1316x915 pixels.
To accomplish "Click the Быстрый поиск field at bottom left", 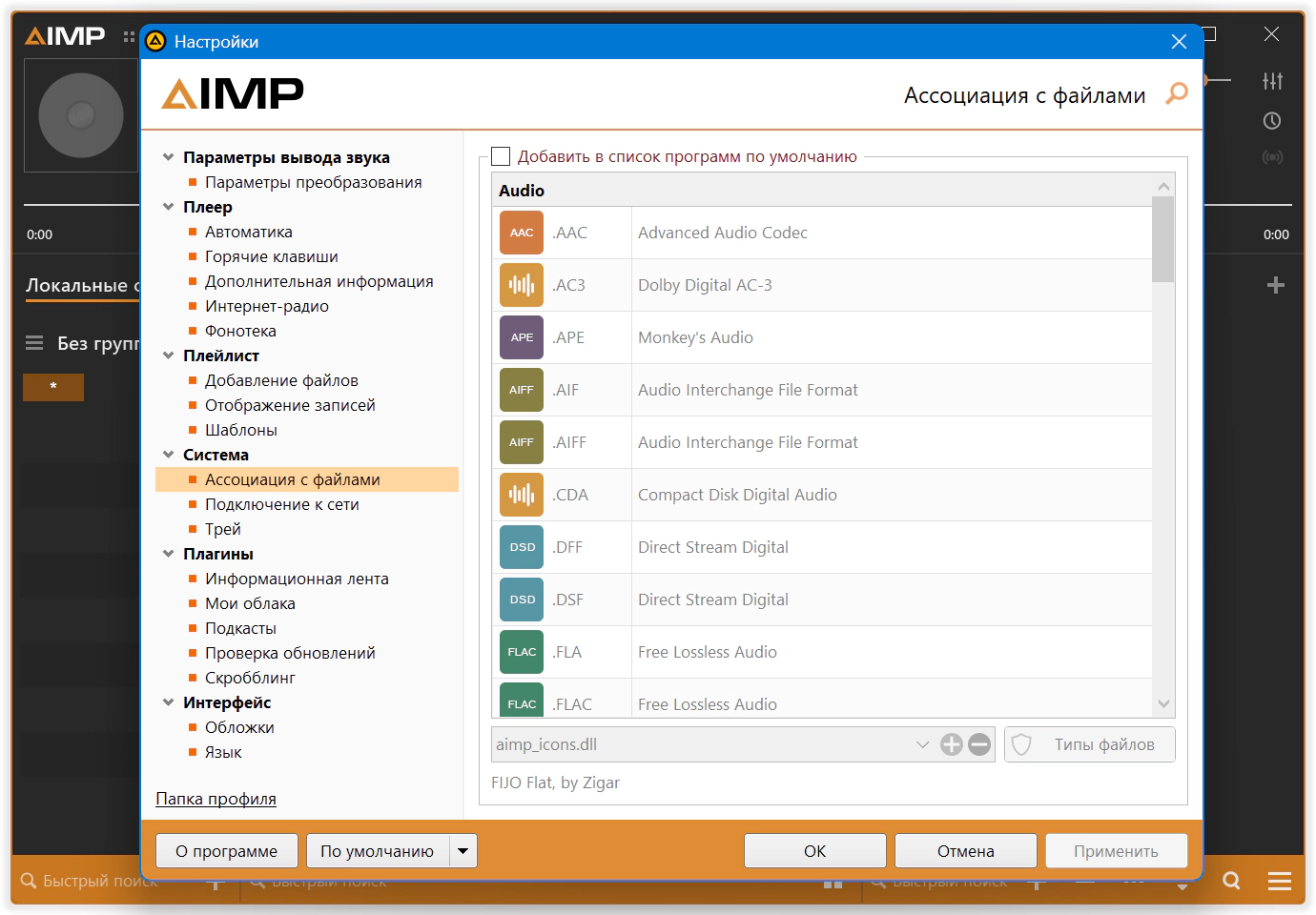I will pyautogui.click(x=100, y=881).
